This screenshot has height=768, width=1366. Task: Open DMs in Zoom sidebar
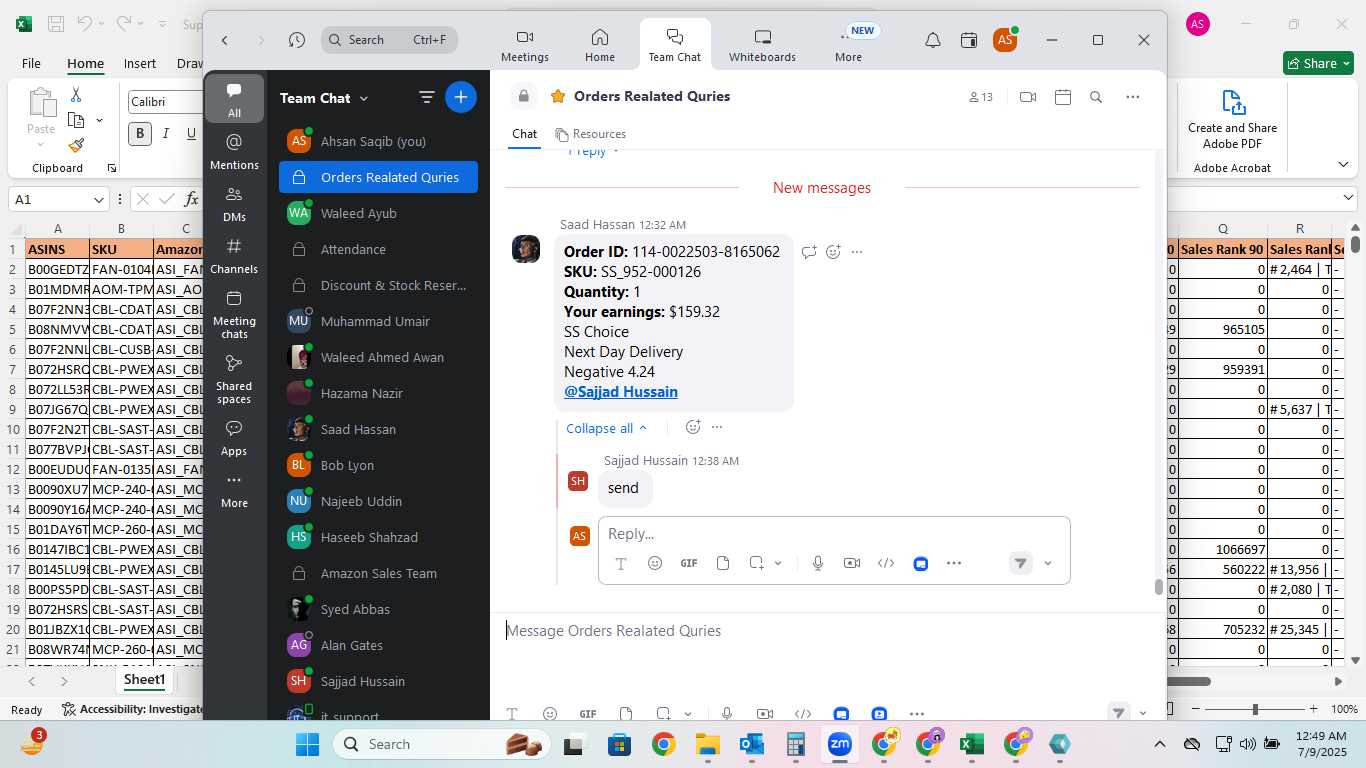click(x=234, y=203)
